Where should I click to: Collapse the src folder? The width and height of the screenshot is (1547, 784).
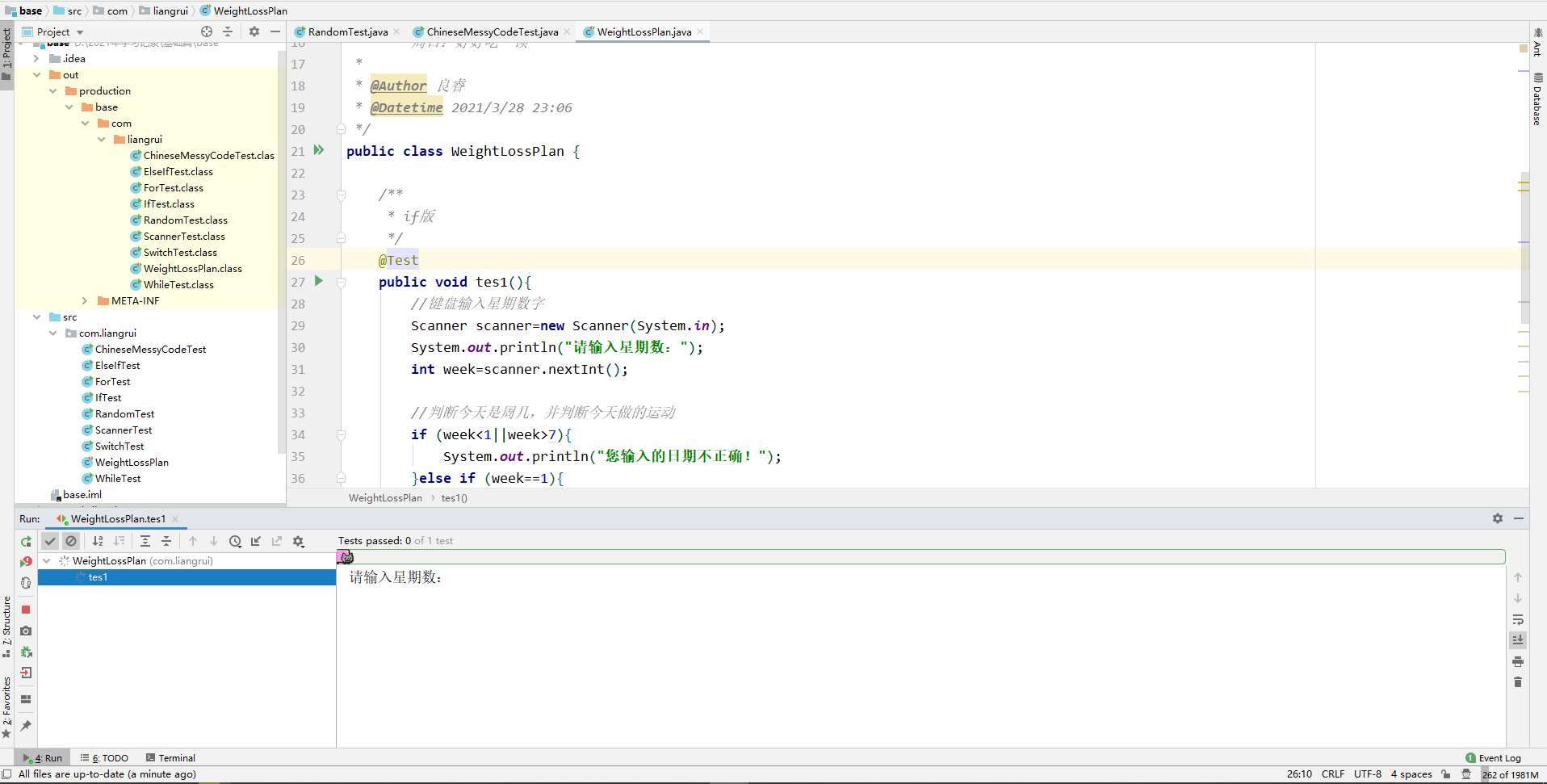point(36,317)
